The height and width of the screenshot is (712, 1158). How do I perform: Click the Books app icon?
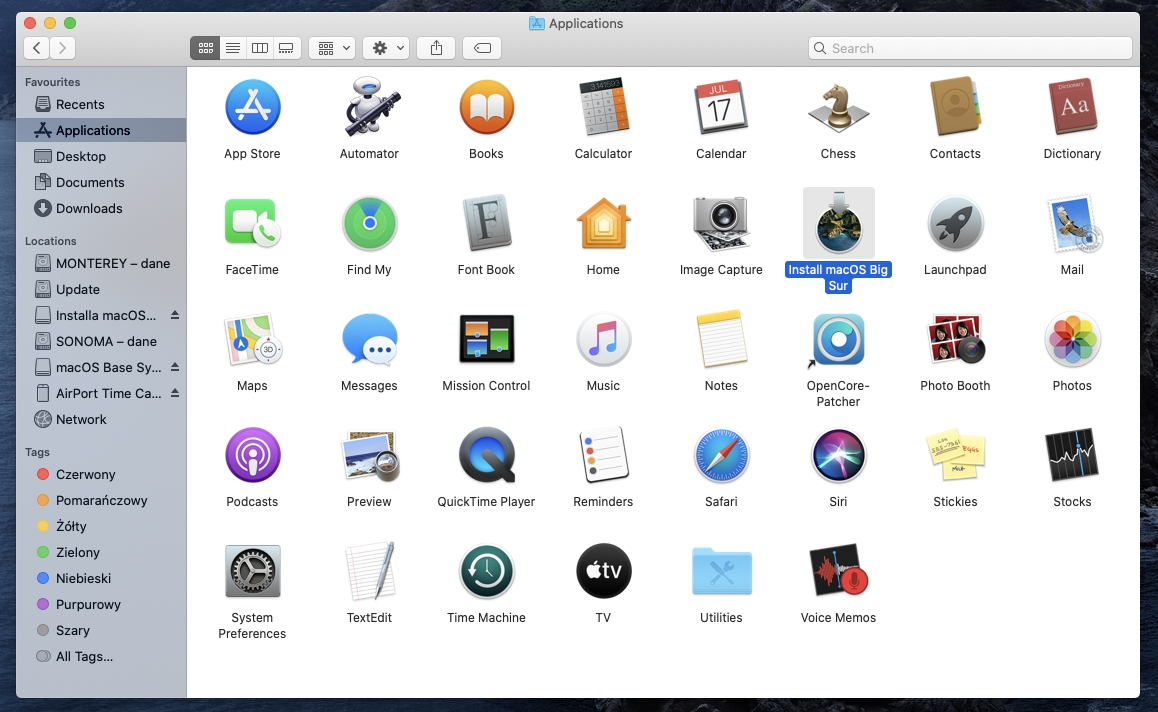coord(486,108)
